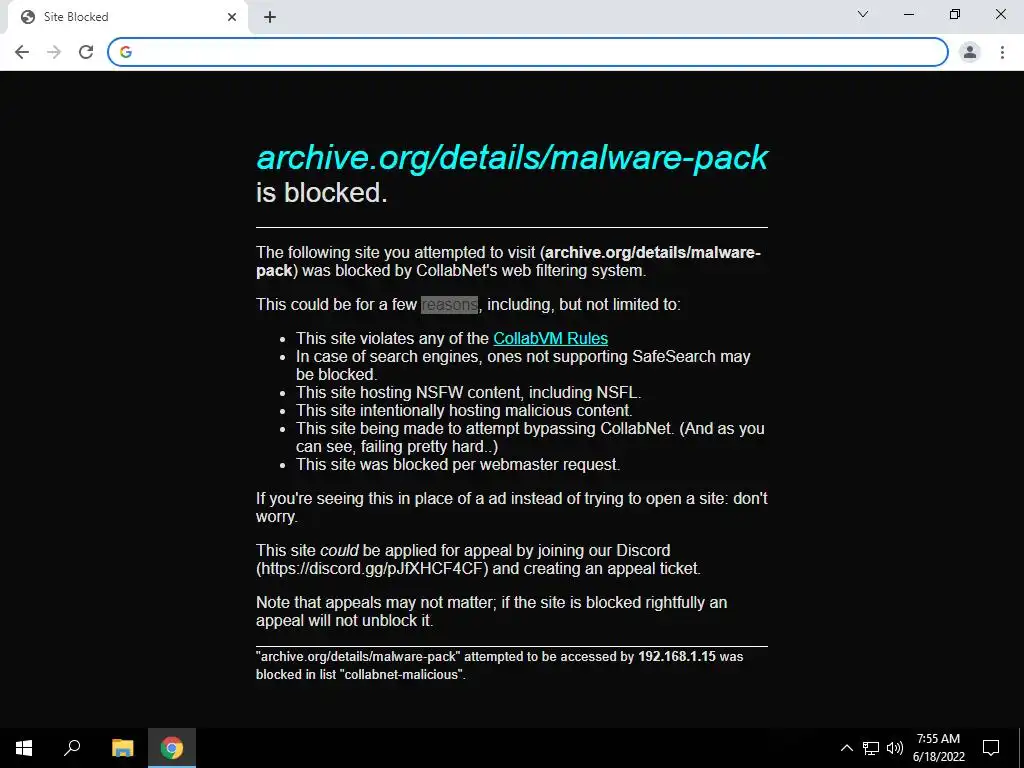This screenshot has height=768, width=1024.
Task: Open network status tray icon
Action: click(871, 748)
